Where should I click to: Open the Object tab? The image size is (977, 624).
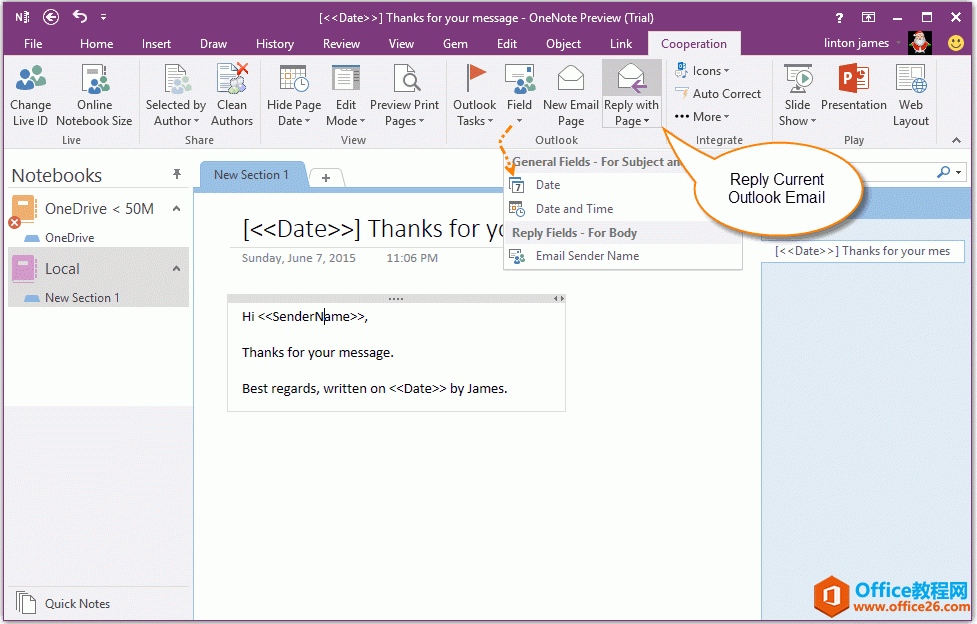(563, 44)
